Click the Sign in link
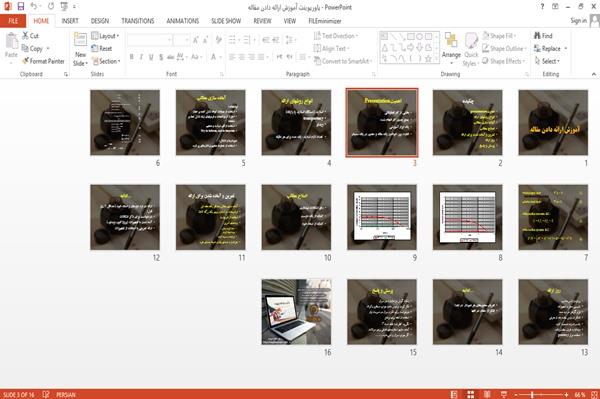 pos(578,21)
